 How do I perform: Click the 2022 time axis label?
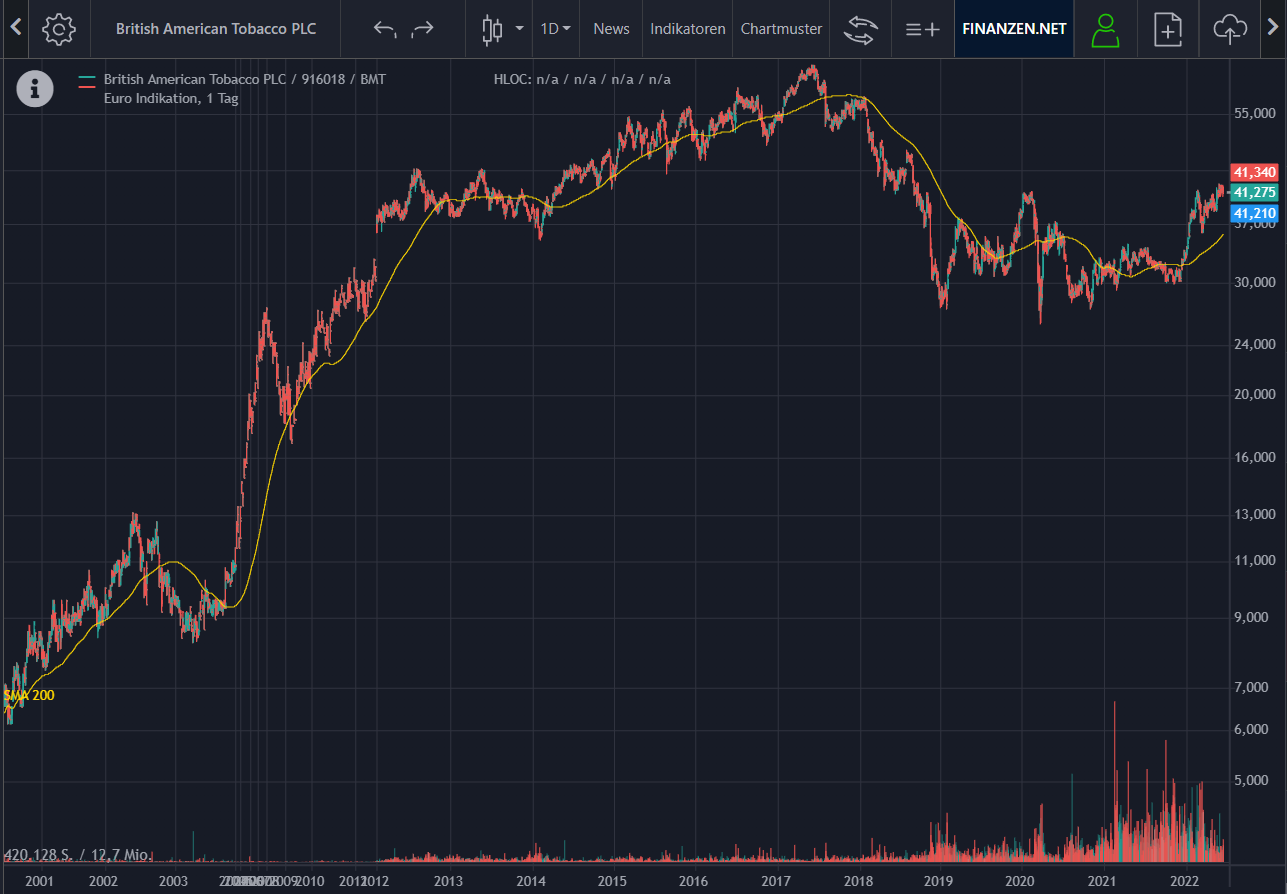click(x=1184, y=881)
